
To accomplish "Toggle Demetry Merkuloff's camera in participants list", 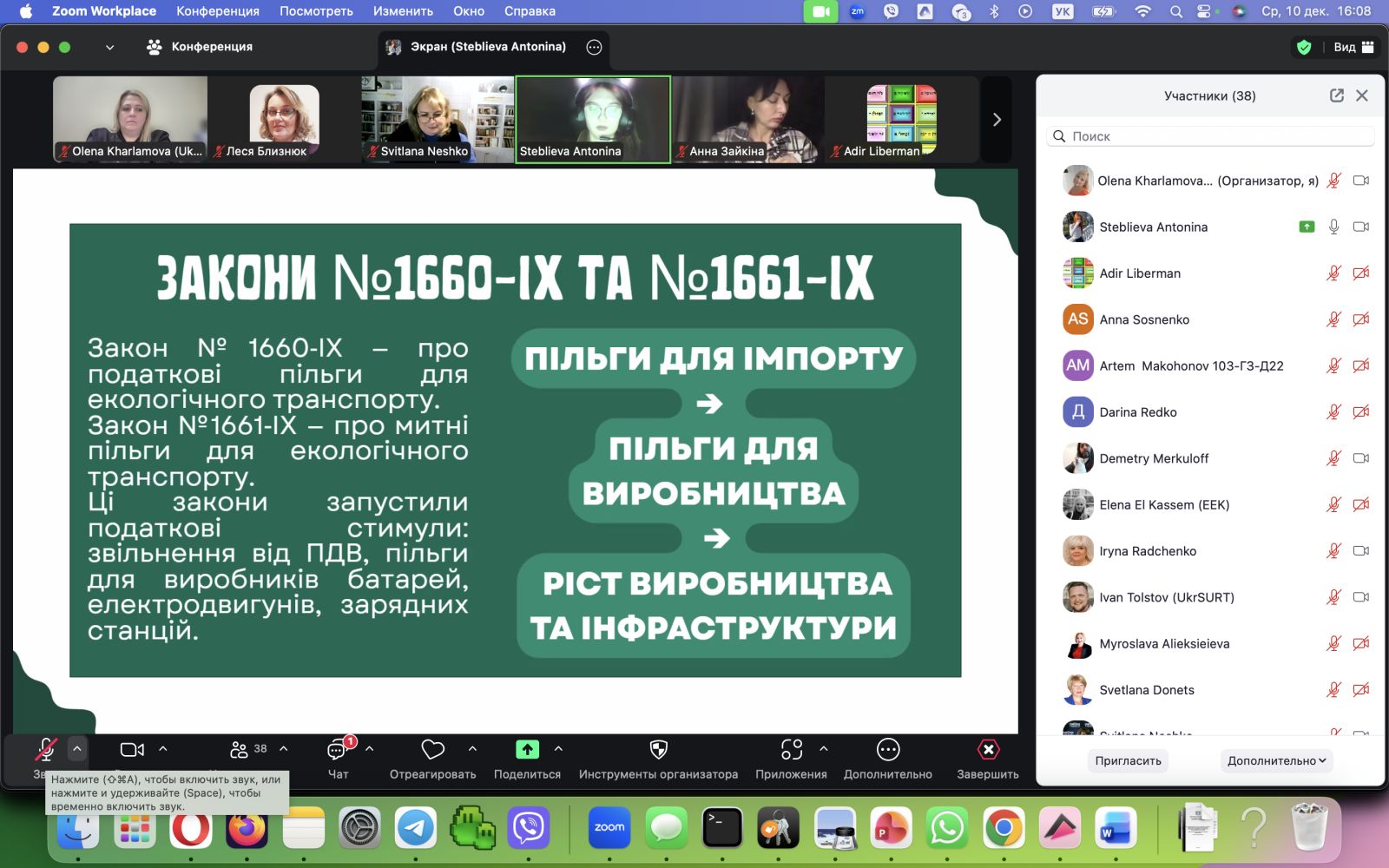I will [x=1360, y=458].
